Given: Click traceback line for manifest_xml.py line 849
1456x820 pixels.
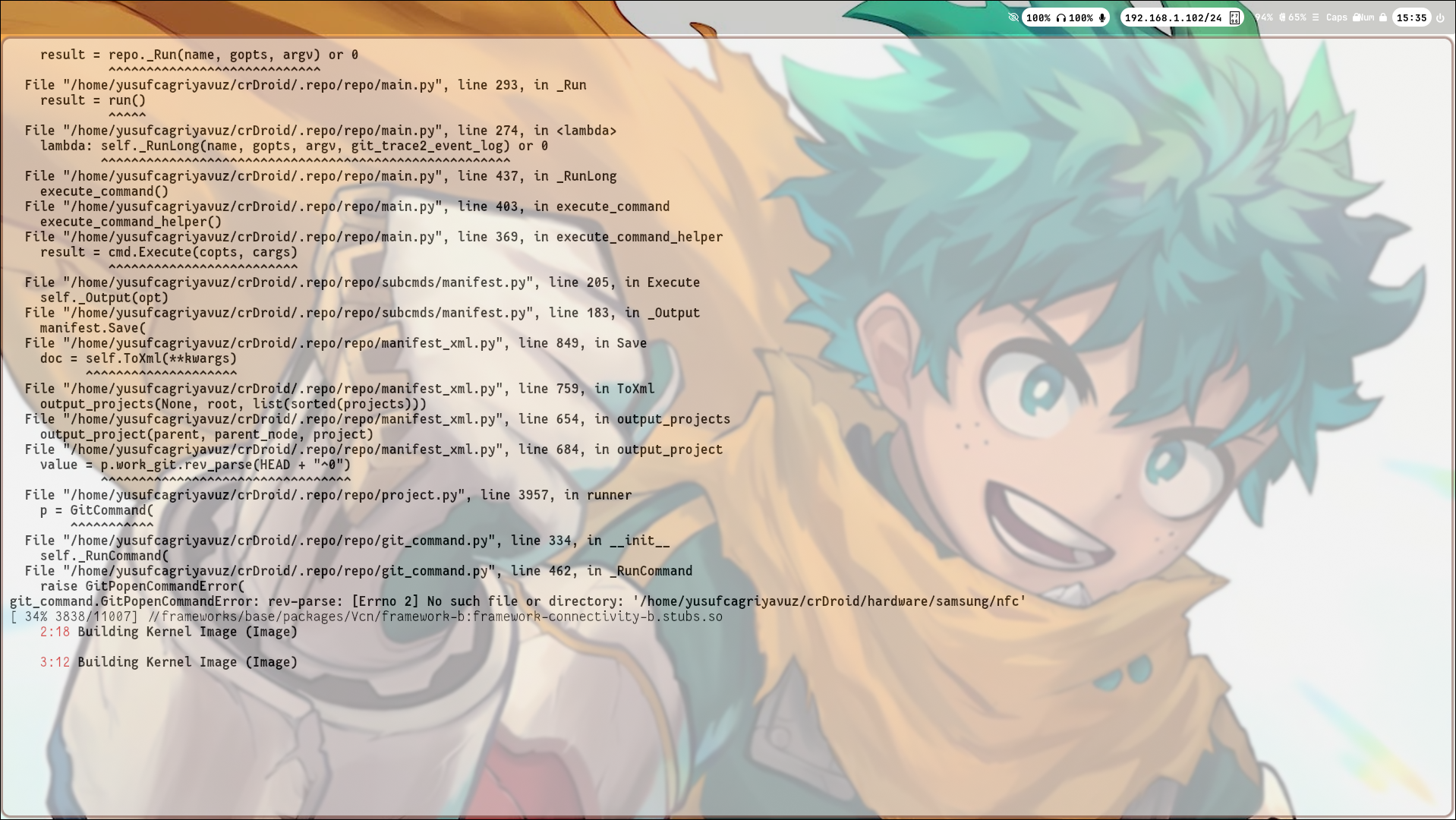Looking at the screenshot, I should tap(336, 343).
